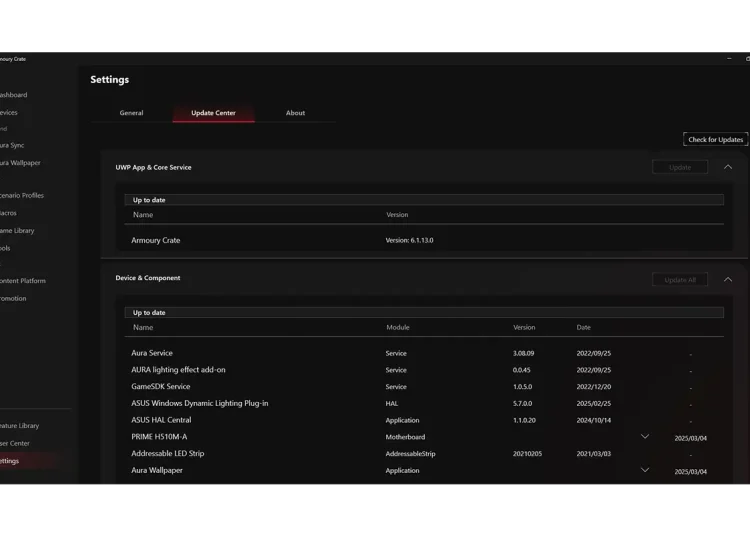This screenshot has height=536, width=750.
Task: Select the Aura Wallpaper row in table
Action: 424,470
